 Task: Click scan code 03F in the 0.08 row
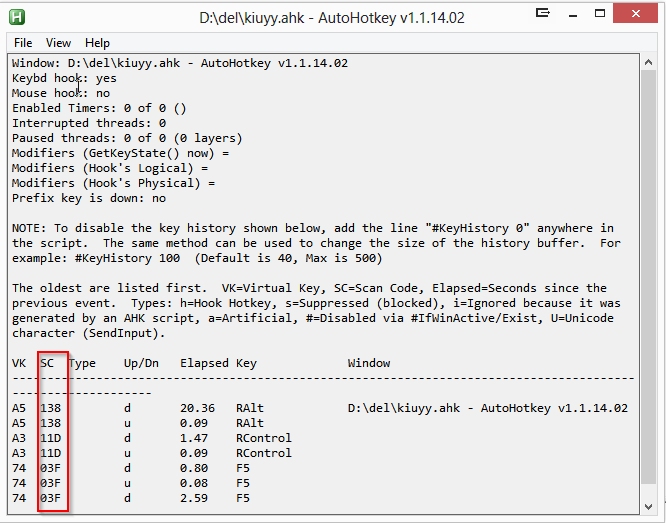(x=51, y=483)
